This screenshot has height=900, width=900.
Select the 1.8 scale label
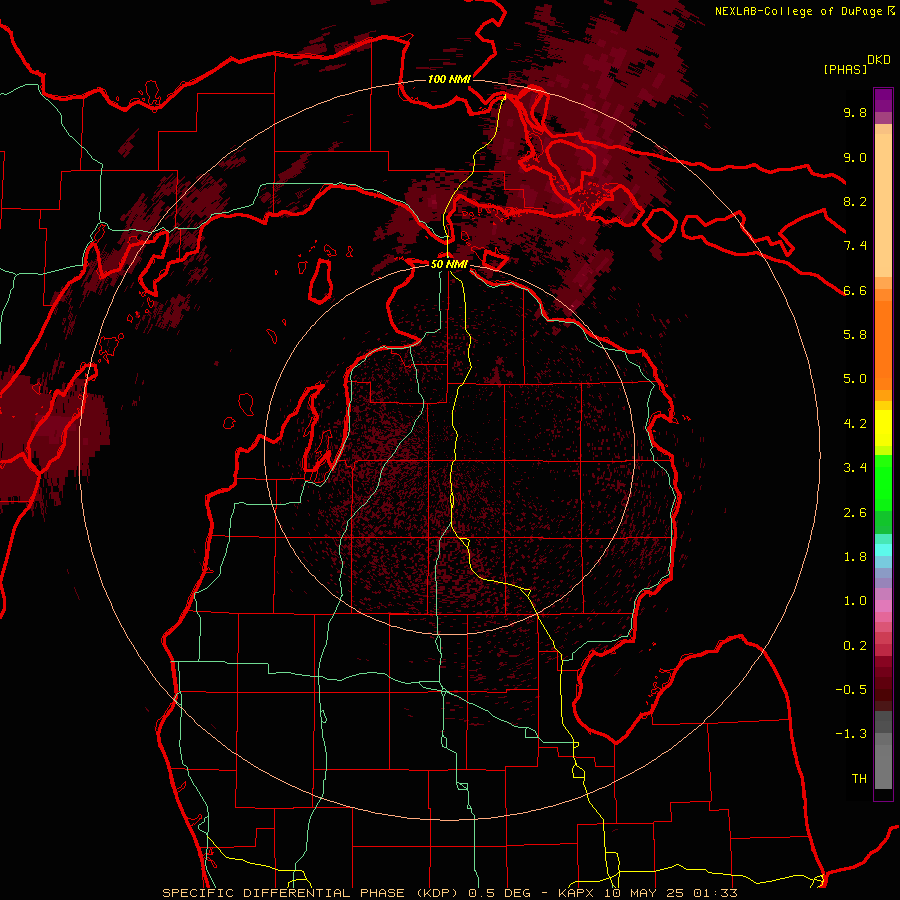tap(855, 557)
